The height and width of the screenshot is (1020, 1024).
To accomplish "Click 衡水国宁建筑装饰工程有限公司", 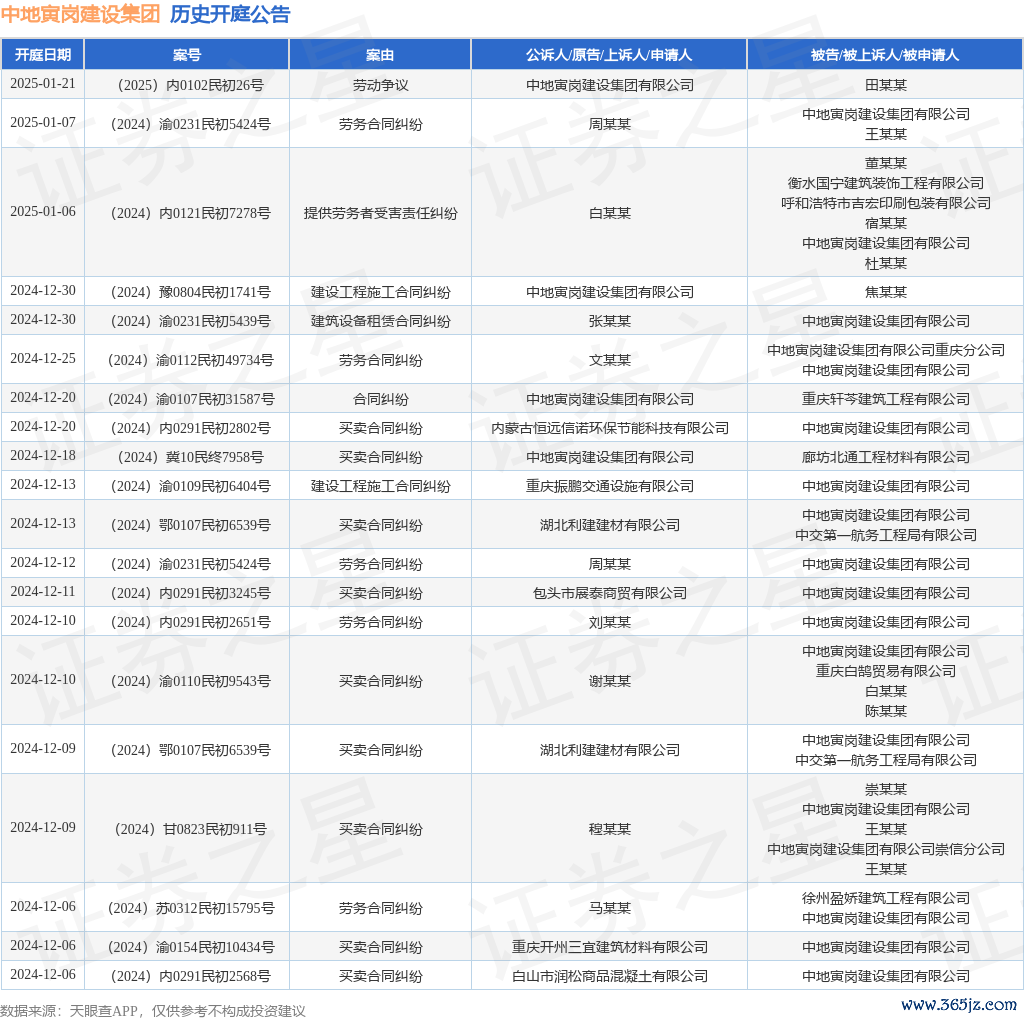I will coord(886,183).
